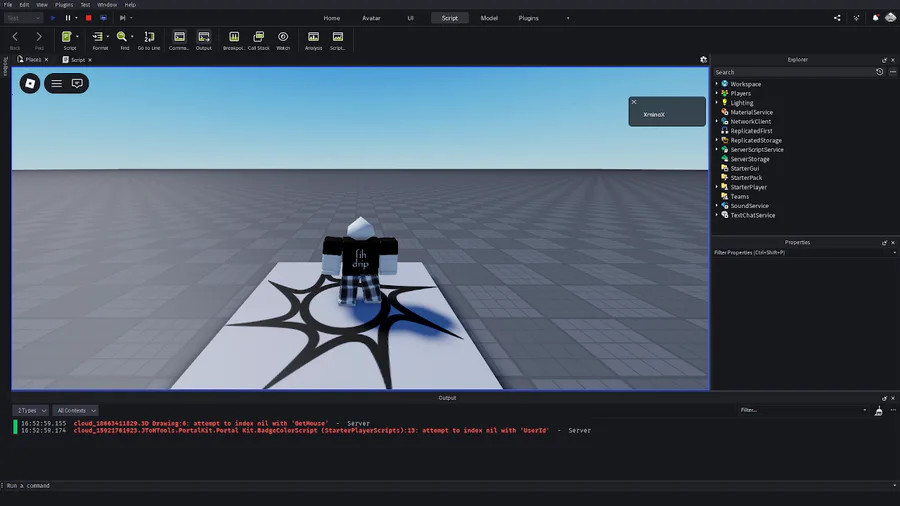
Task: Open the Plugins menu in menu bar
Action: (64, 5)
